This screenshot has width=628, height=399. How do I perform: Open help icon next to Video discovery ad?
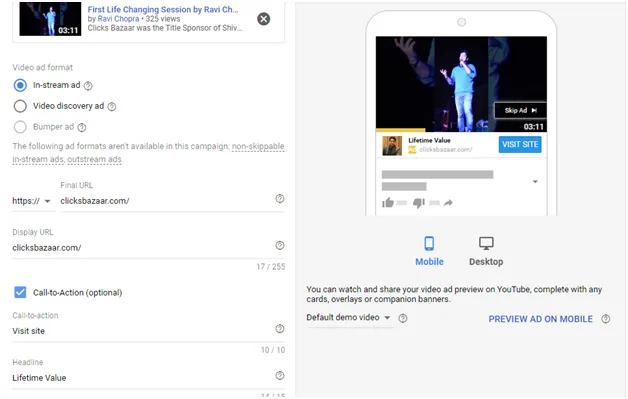(112, 106)
